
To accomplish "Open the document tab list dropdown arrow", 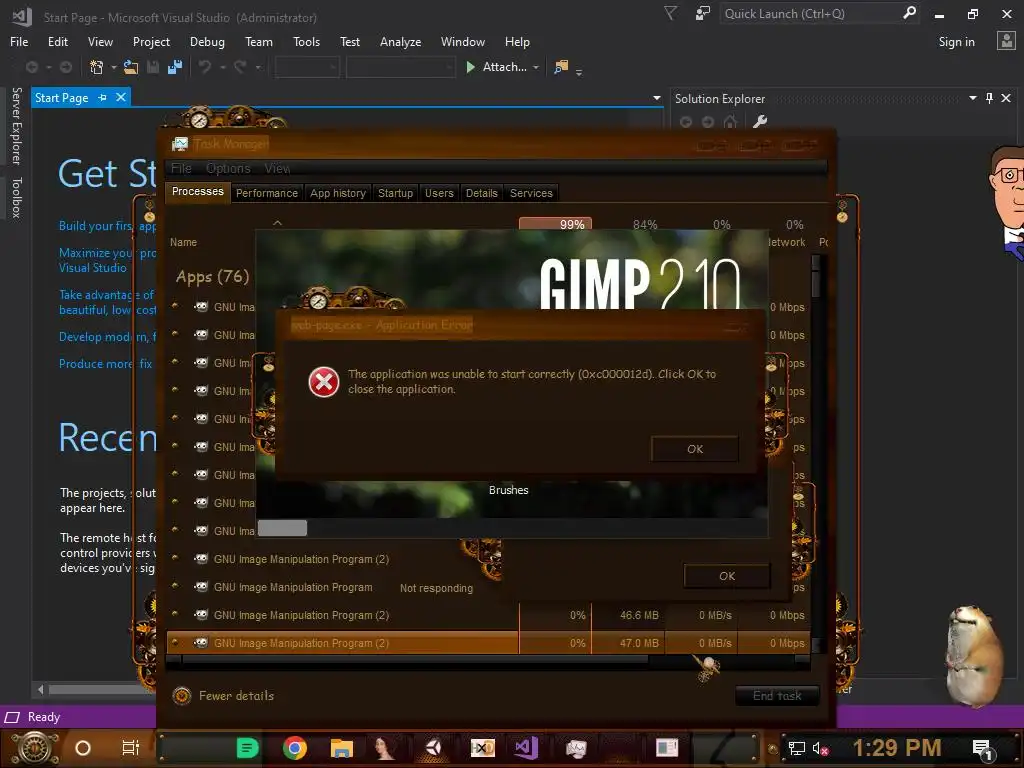I will (x=656, y=98).
